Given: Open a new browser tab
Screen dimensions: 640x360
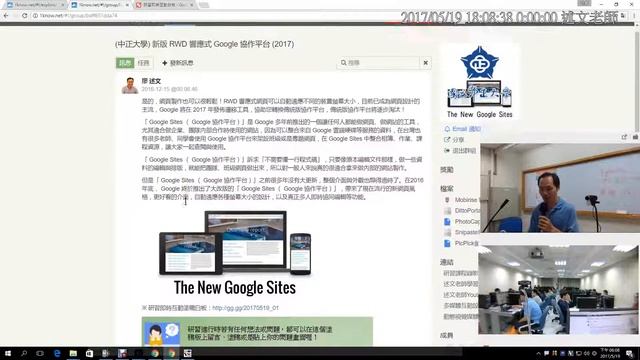Looking at the screenshot, I should pos(204,5).
